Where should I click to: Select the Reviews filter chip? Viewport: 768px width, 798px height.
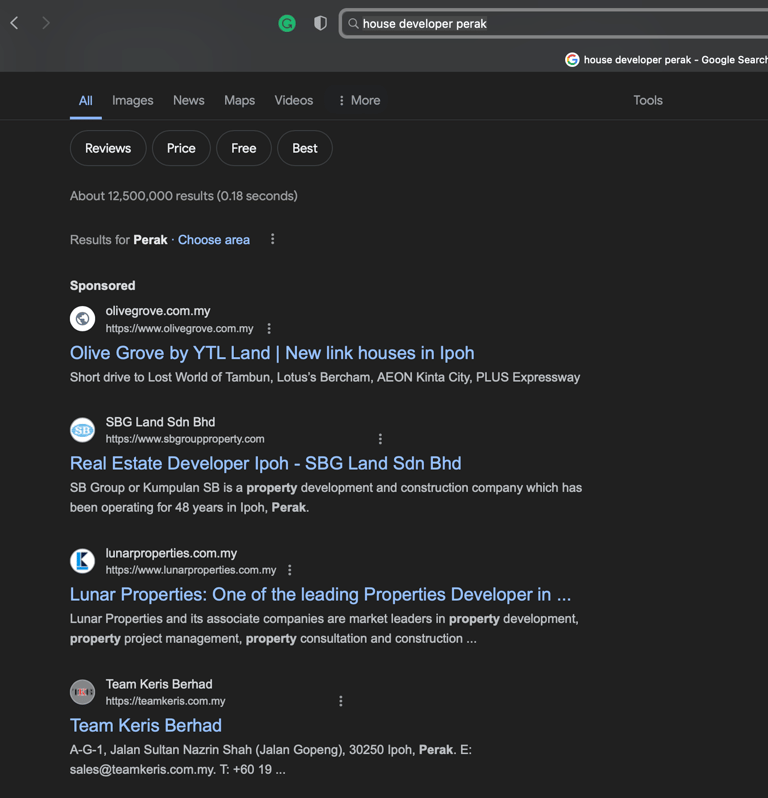pyautogui.click(x=108, y=148)
